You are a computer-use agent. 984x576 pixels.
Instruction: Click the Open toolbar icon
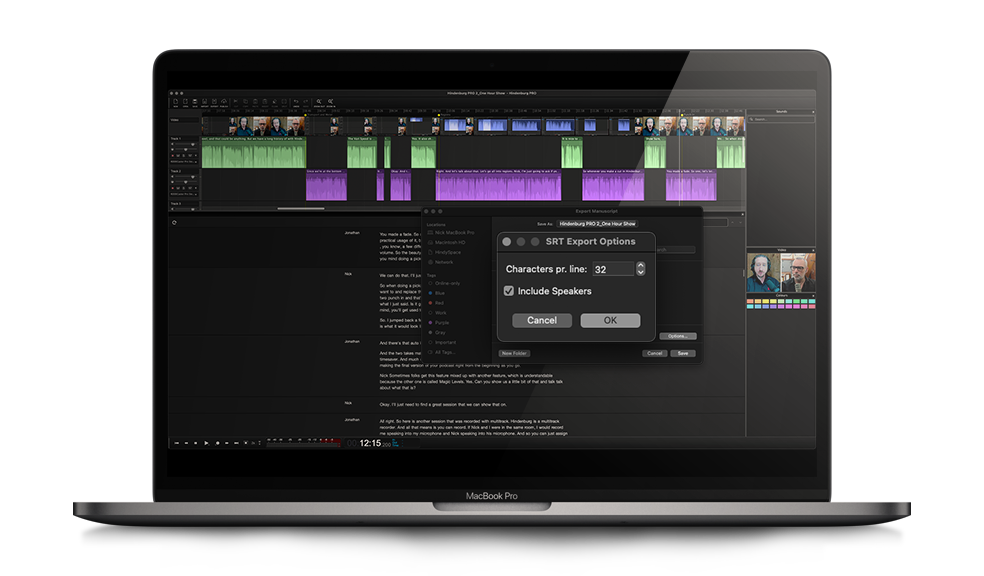coord(185,102)
